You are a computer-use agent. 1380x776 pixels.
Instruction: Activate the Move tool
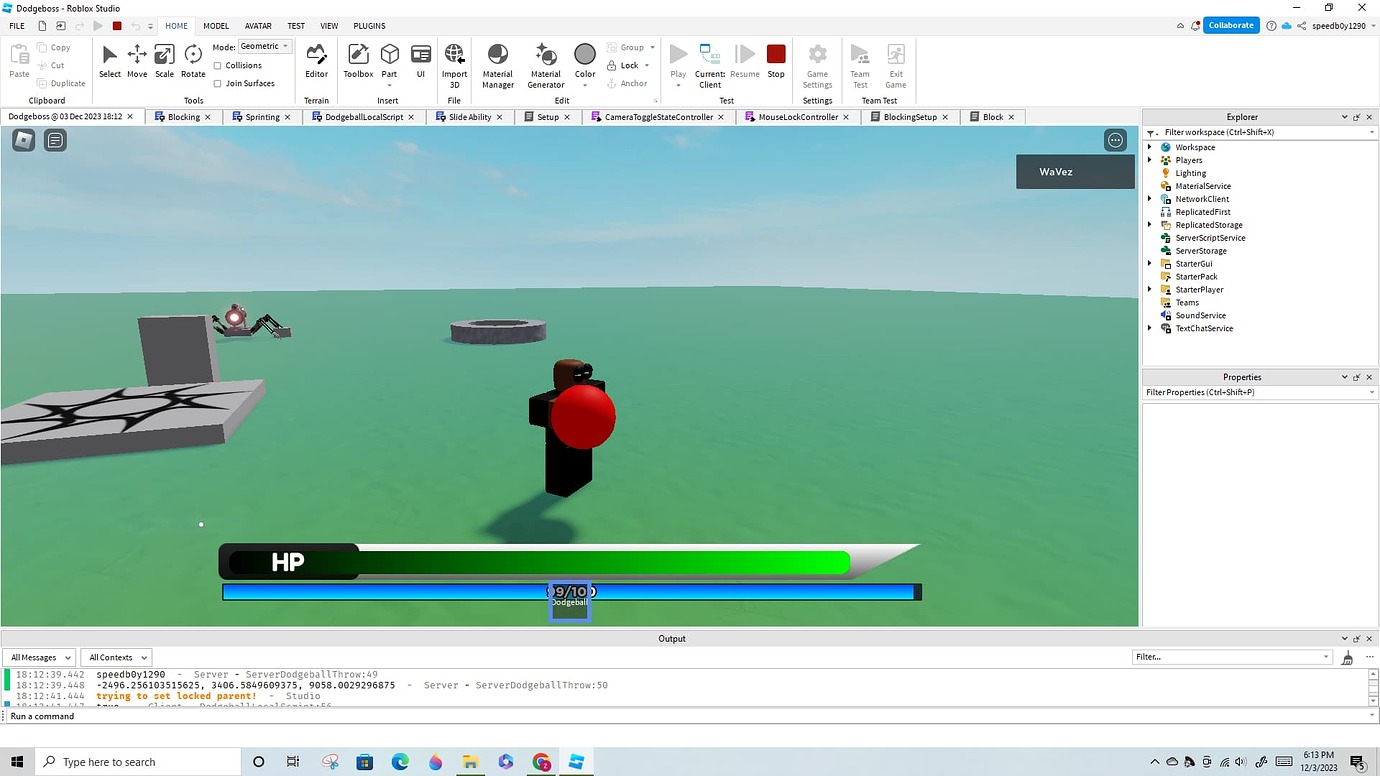(x=137, y=61)
